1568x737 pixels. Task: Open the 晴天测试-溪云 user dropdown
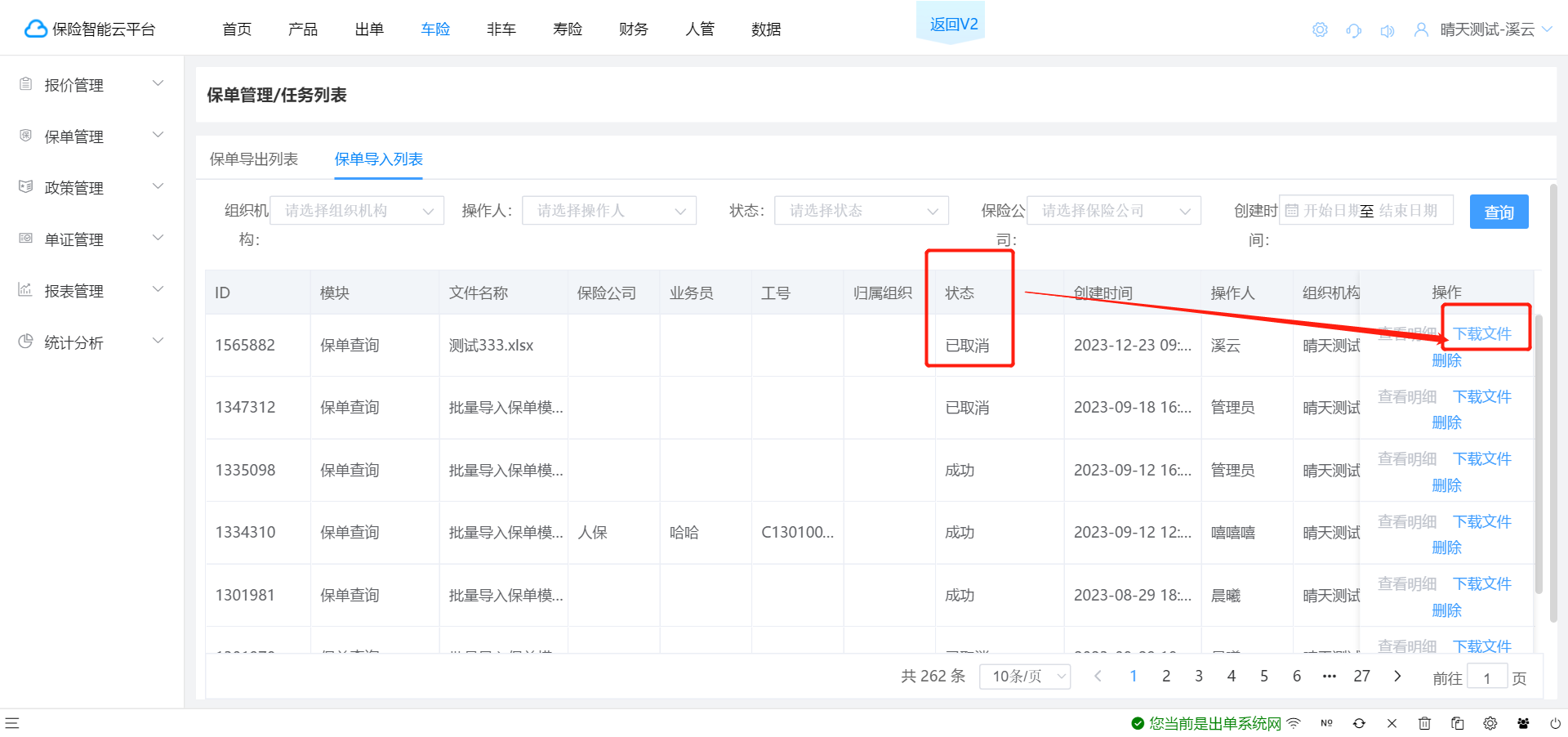[x=1496, y=30]
